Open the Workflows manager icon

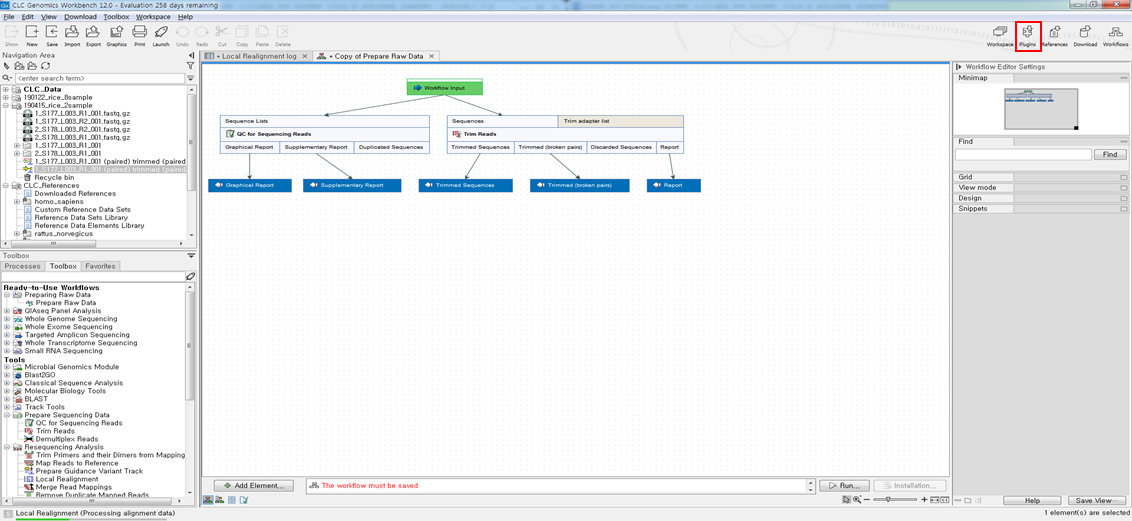[x=1115, y=32]
